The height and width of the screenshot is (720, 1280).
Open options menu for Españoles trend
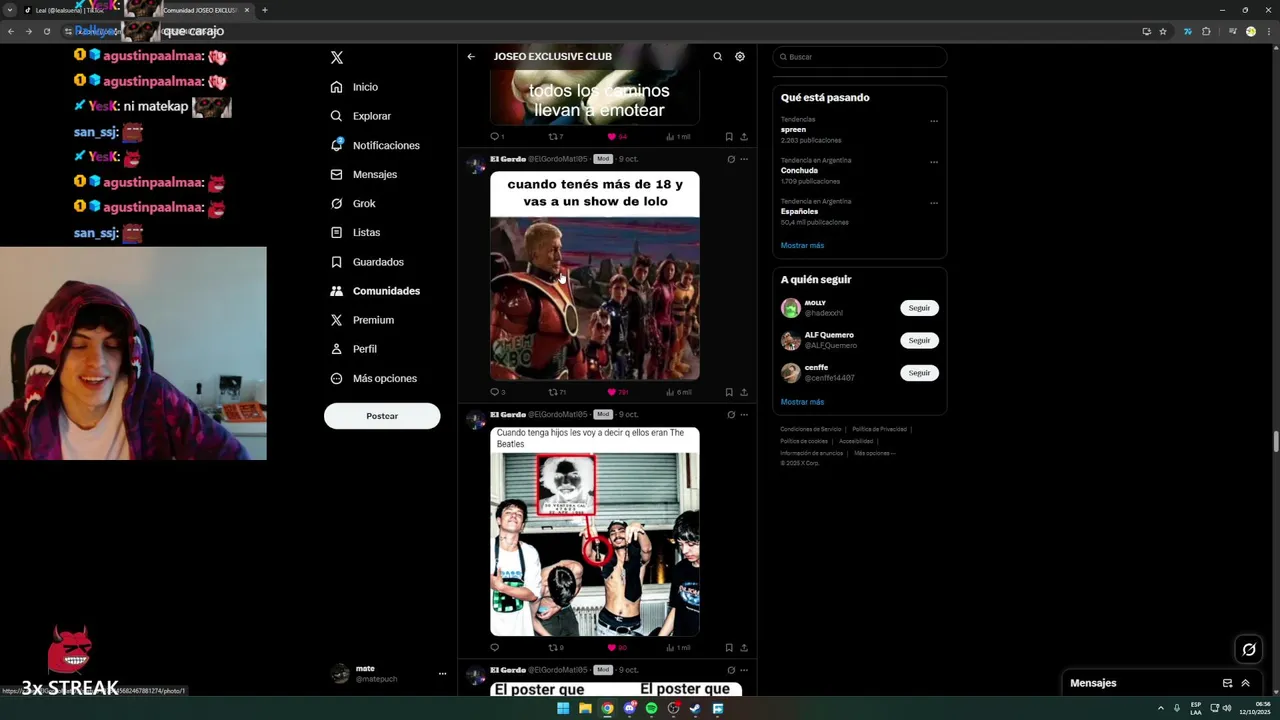click(934, 203)
